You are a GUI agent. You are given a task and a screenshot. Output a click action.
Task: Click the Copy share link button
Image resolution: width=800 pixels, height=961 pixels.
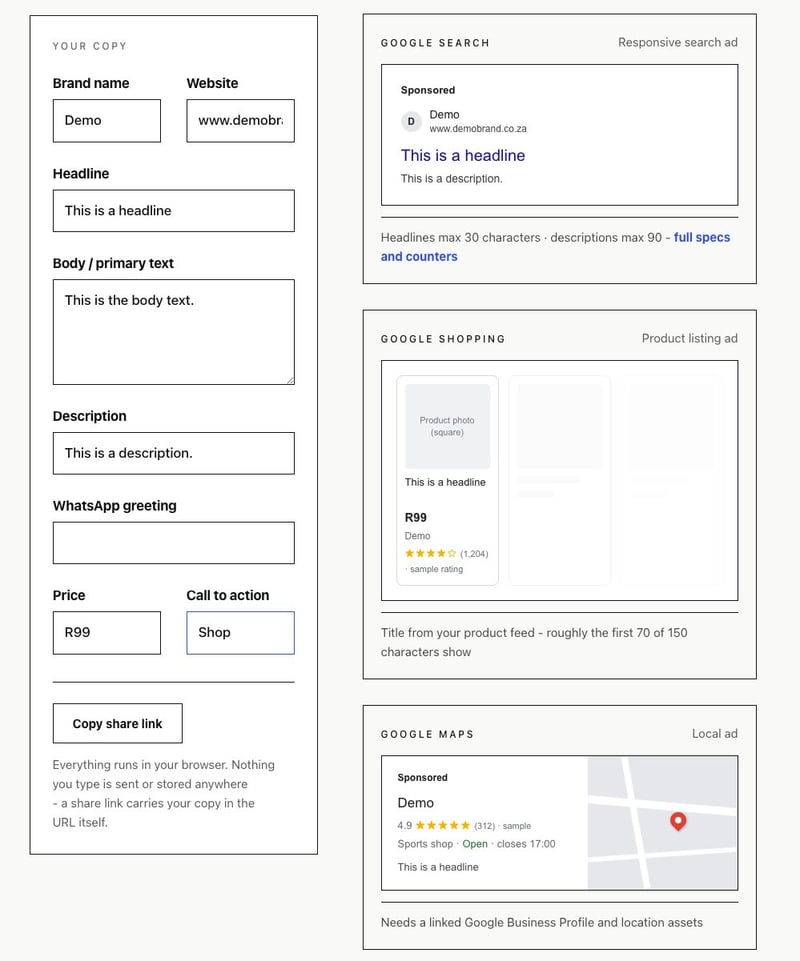[118, 723]
